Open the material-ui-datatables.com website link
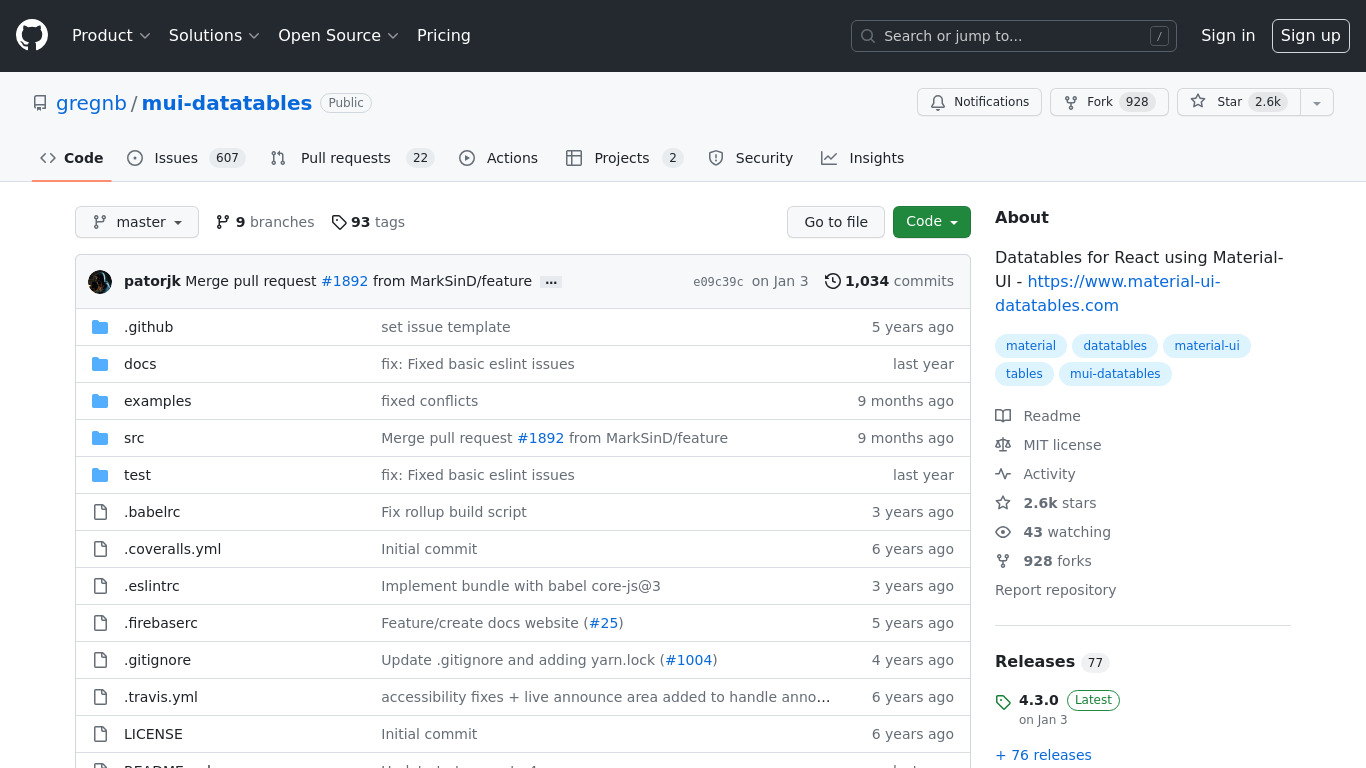1366x768 pixels. pyautogui.click(x=1108, y=294)
